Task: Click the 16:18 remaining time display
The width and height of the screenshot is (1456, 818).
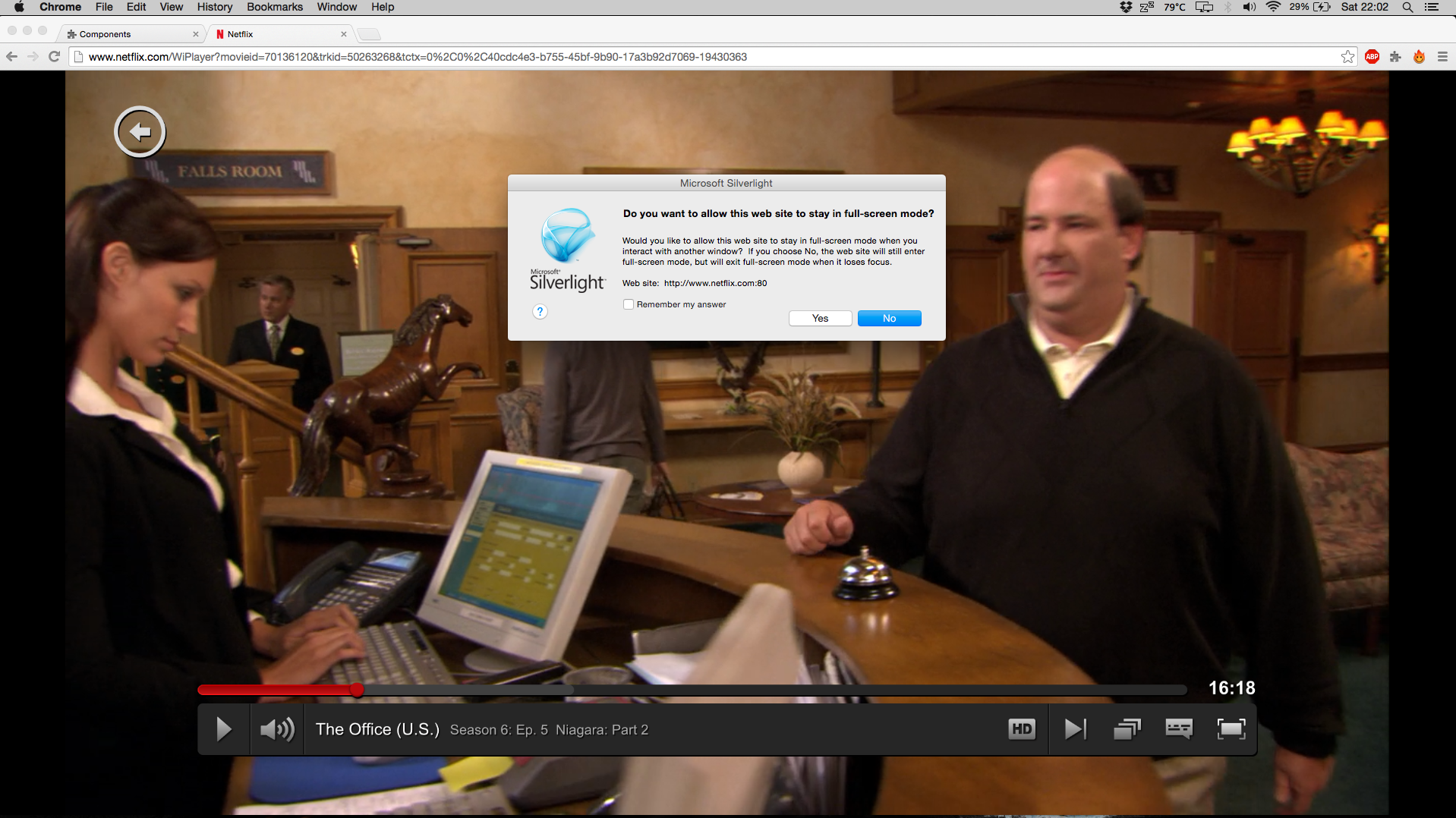Action: [1231, 688]
